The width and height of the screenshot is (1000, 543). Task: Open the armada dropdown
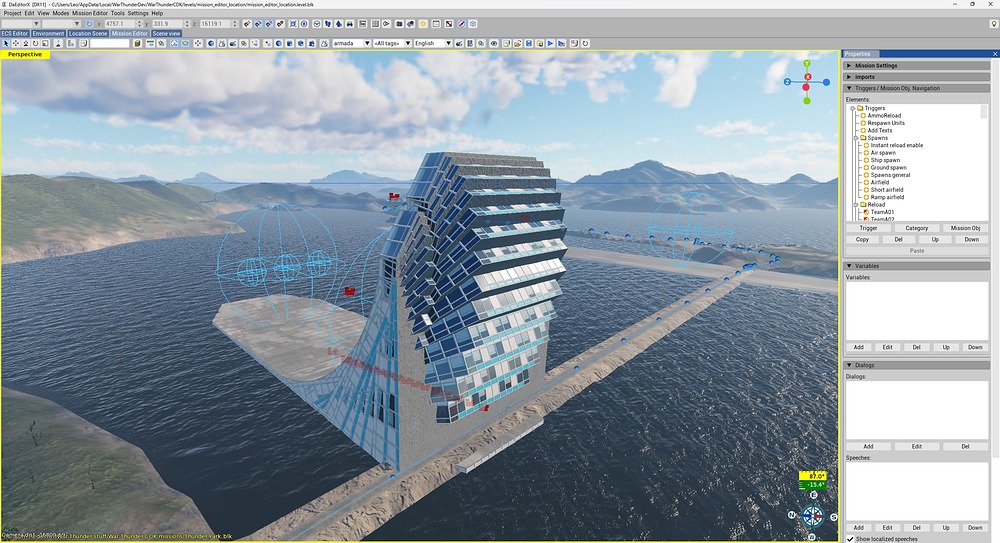pyautogui.click(x=351, y=43)
